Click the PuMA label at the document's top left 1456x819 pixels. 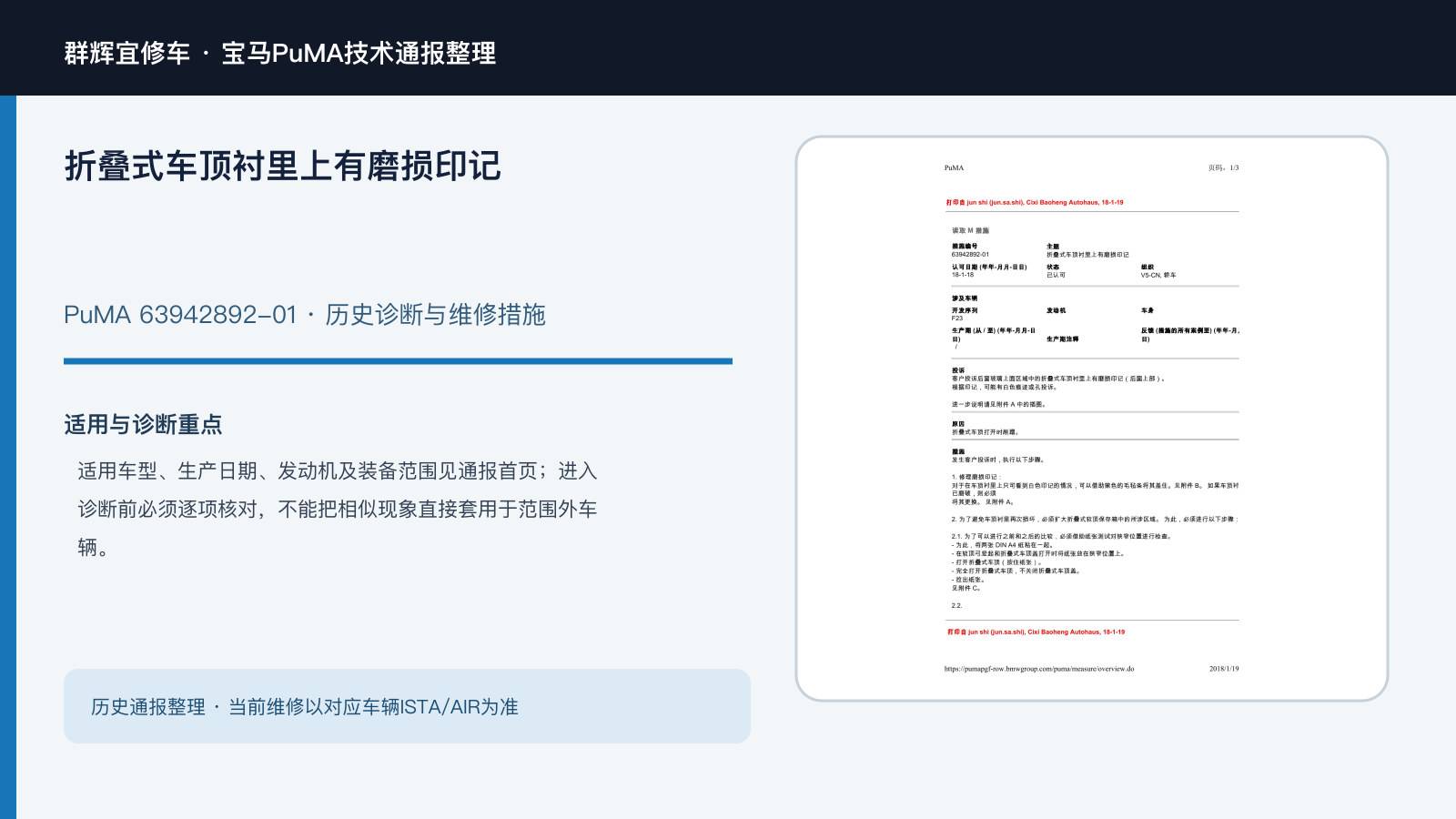(x=954, y=168)
